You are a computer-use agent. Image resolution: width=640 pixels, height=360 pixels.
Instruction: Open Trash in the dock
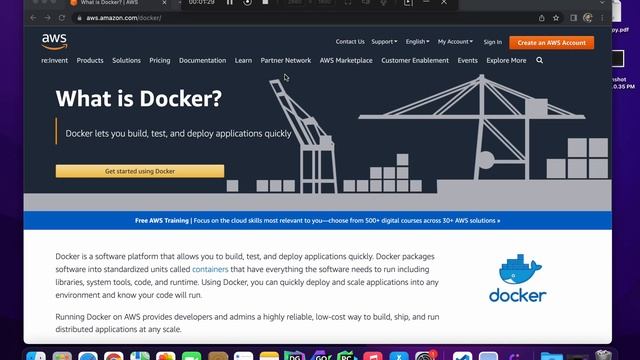[x=603, y=356]
